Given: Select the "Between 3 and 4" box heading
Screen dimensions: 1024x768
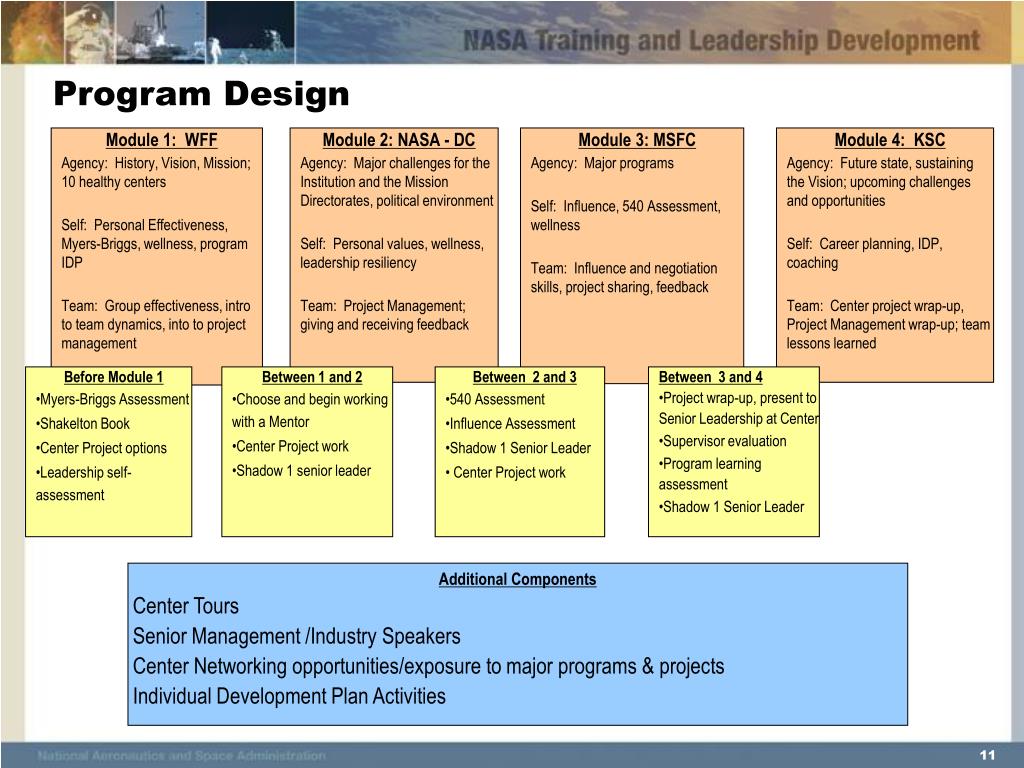Looking at the screenshot, I should point(711,377).
